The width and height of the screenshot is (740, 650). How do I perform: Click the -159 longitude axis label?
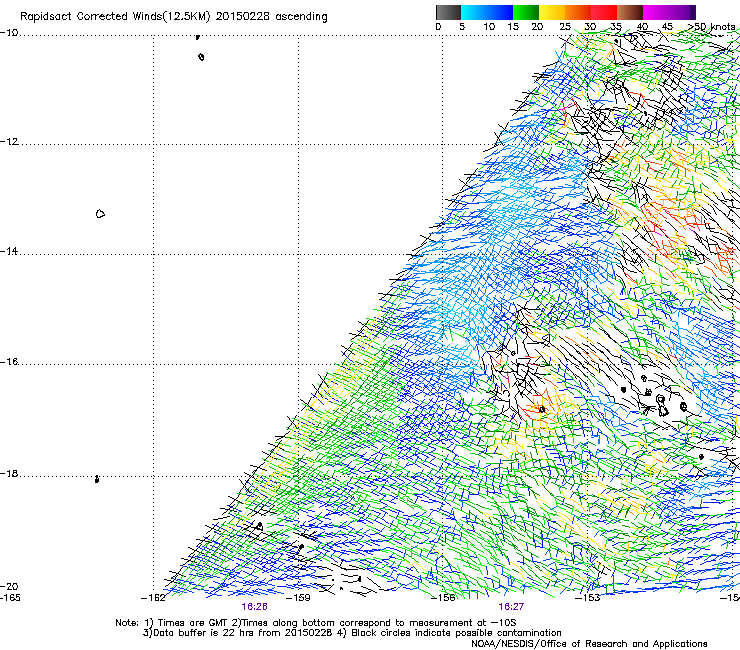tap(298, 598)
